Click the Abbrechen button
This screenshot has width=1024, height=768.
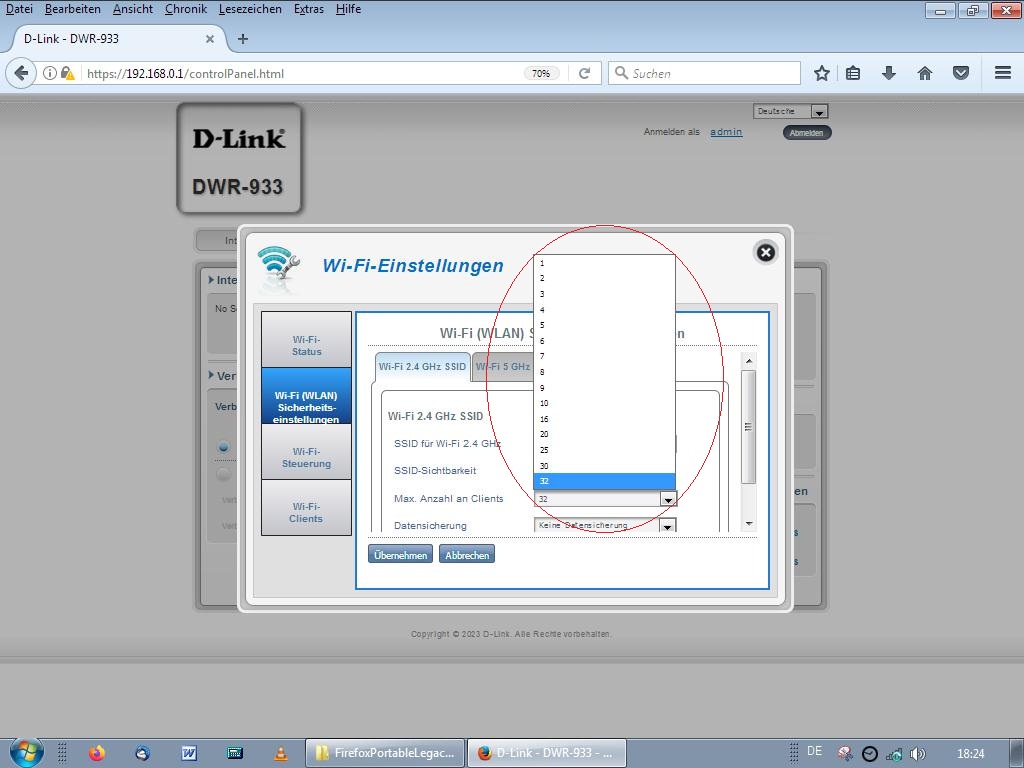[467, 554]
